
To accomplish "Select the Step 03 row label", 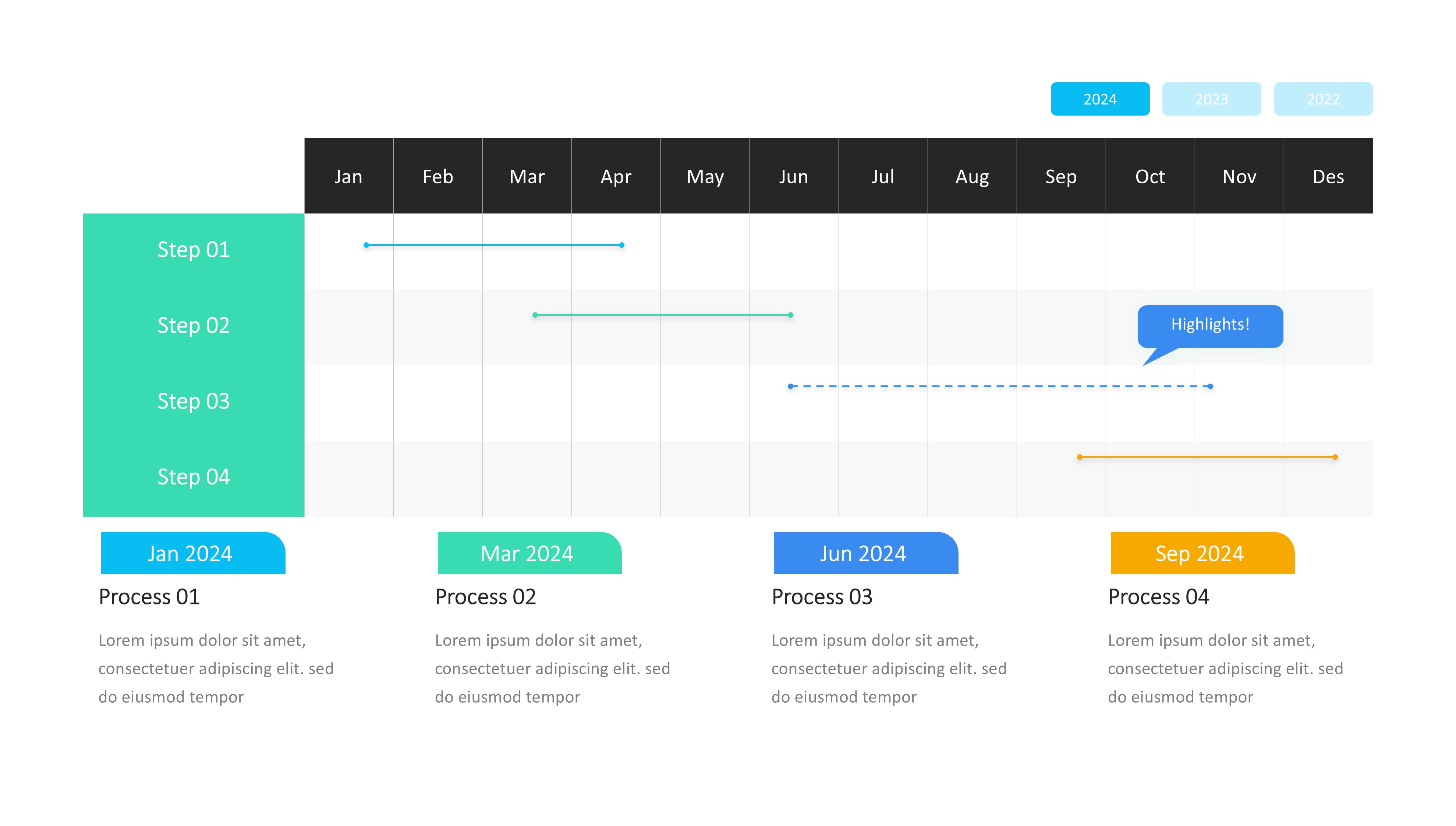I will pyautogui.click(x=193, y=402).
